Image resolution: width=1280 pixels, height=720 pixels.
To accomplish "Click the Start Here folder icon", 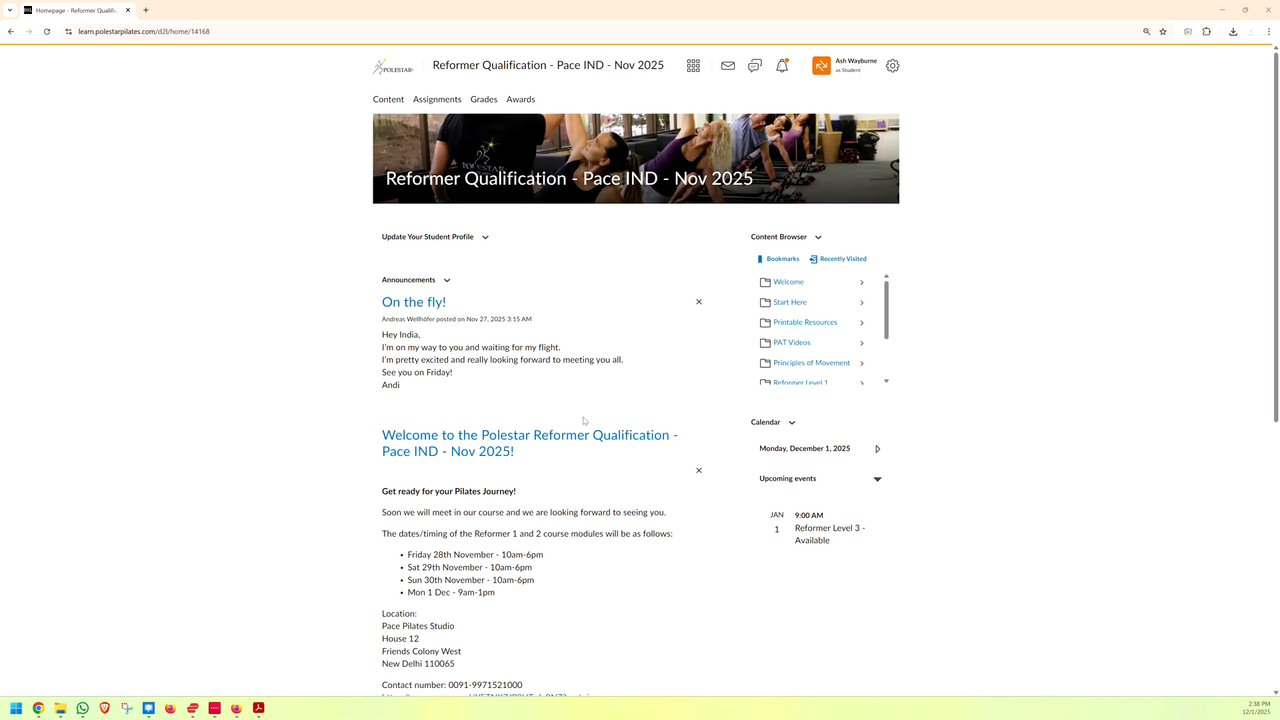I will tap(765, 302).
